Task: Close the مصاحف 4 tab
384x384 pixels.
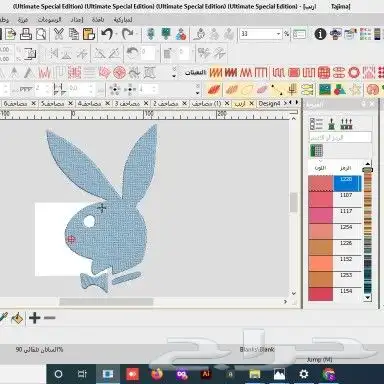Action: pyautogui.click(x=107, y=104)
